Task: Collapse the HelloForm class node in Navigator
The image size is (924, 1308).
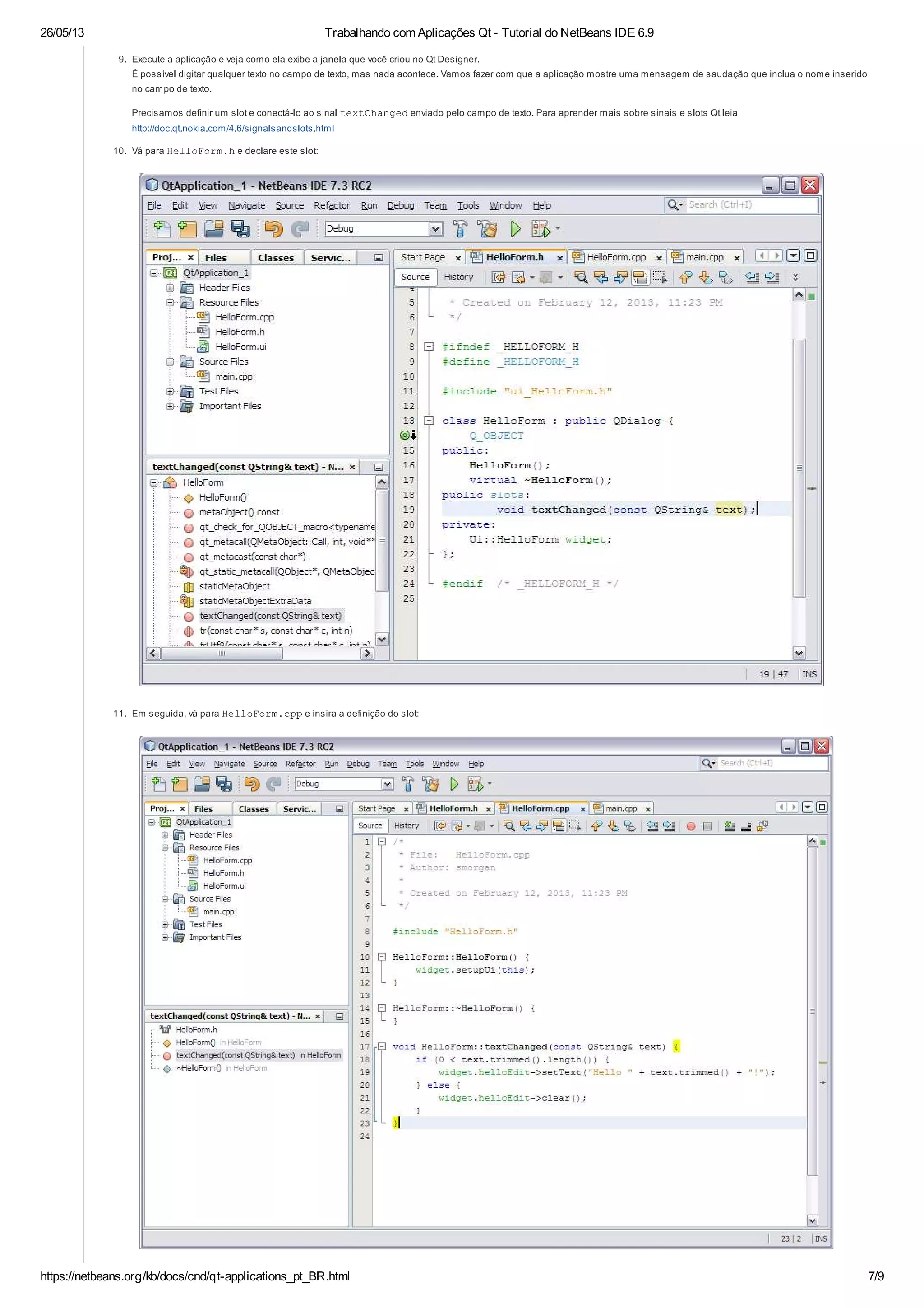Action: tap(154, 482)
